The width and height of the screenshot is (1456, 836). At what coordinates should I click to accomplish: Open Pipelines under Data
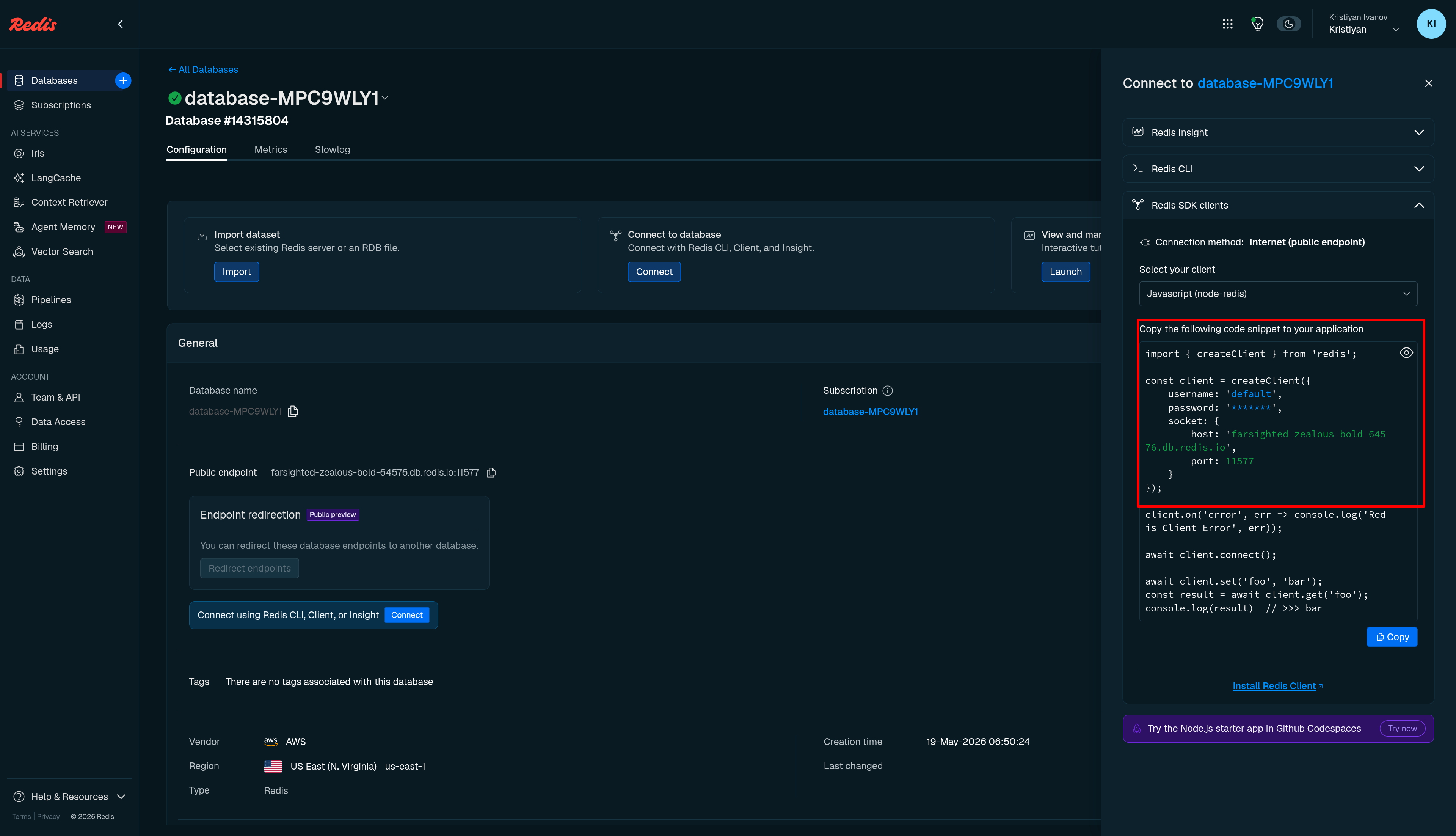pyautogui.click(x=51, y=300)
